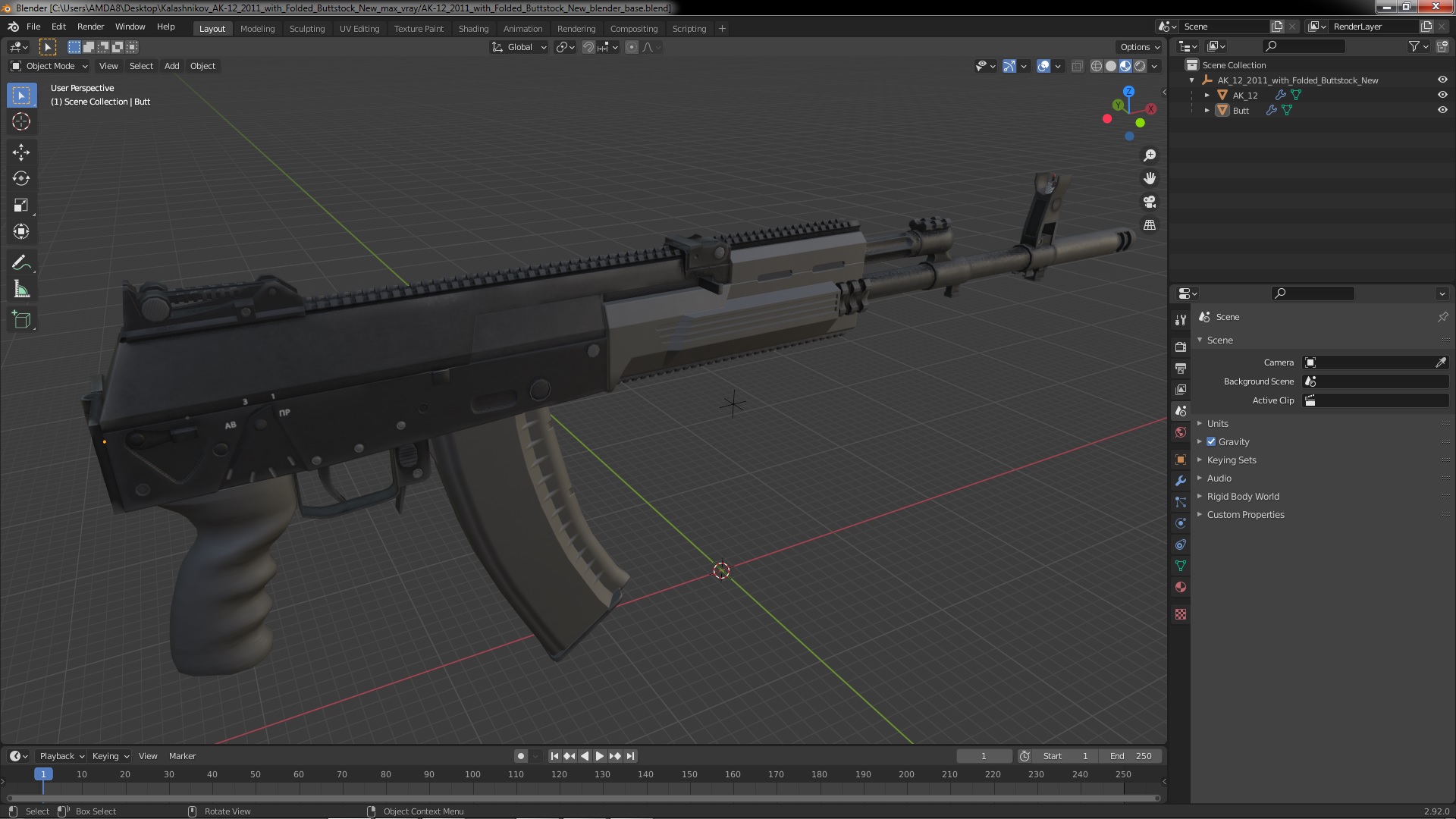The image size is (1456, 819).
Task: Switch to the UV Editing workspace tab
Action: pos(359,29)
